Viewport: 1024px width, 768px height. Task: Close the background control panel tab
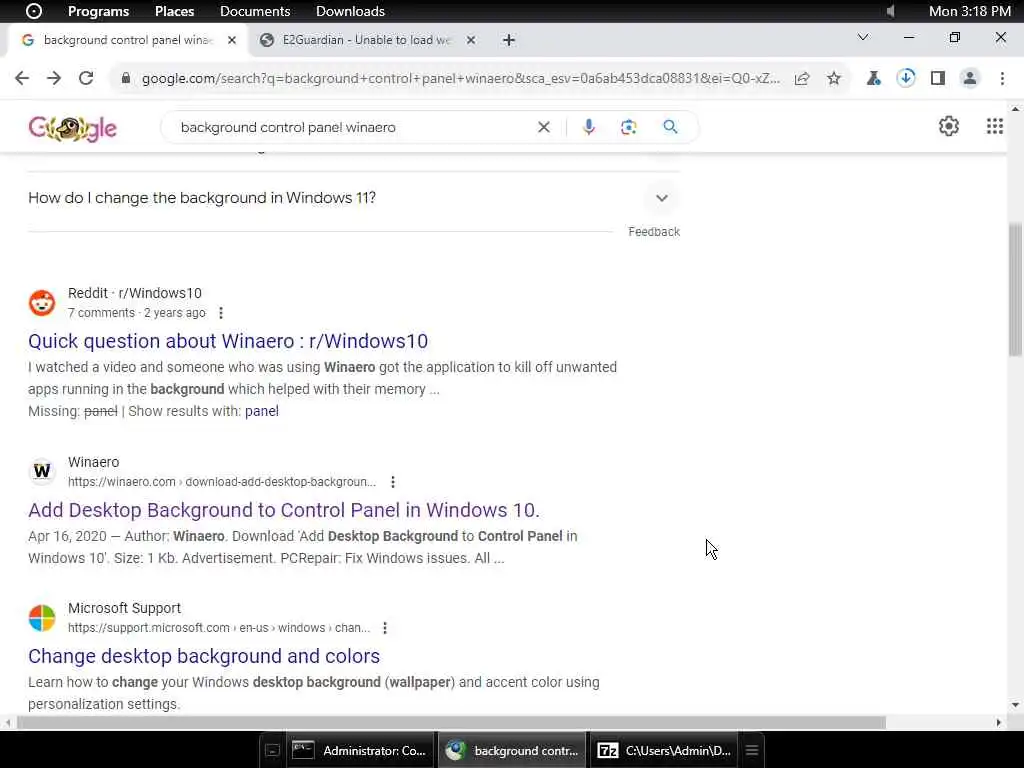tap(231, 40)
